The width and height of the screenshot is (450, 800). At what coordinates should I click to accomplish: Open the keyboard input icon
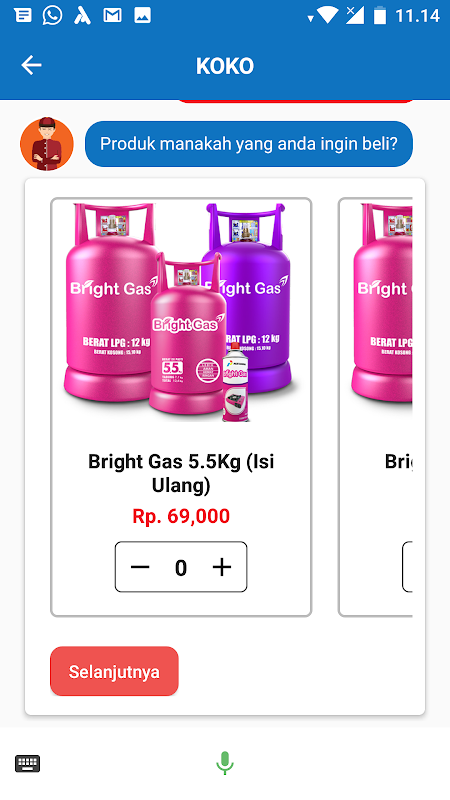click(x=28, y=764)
